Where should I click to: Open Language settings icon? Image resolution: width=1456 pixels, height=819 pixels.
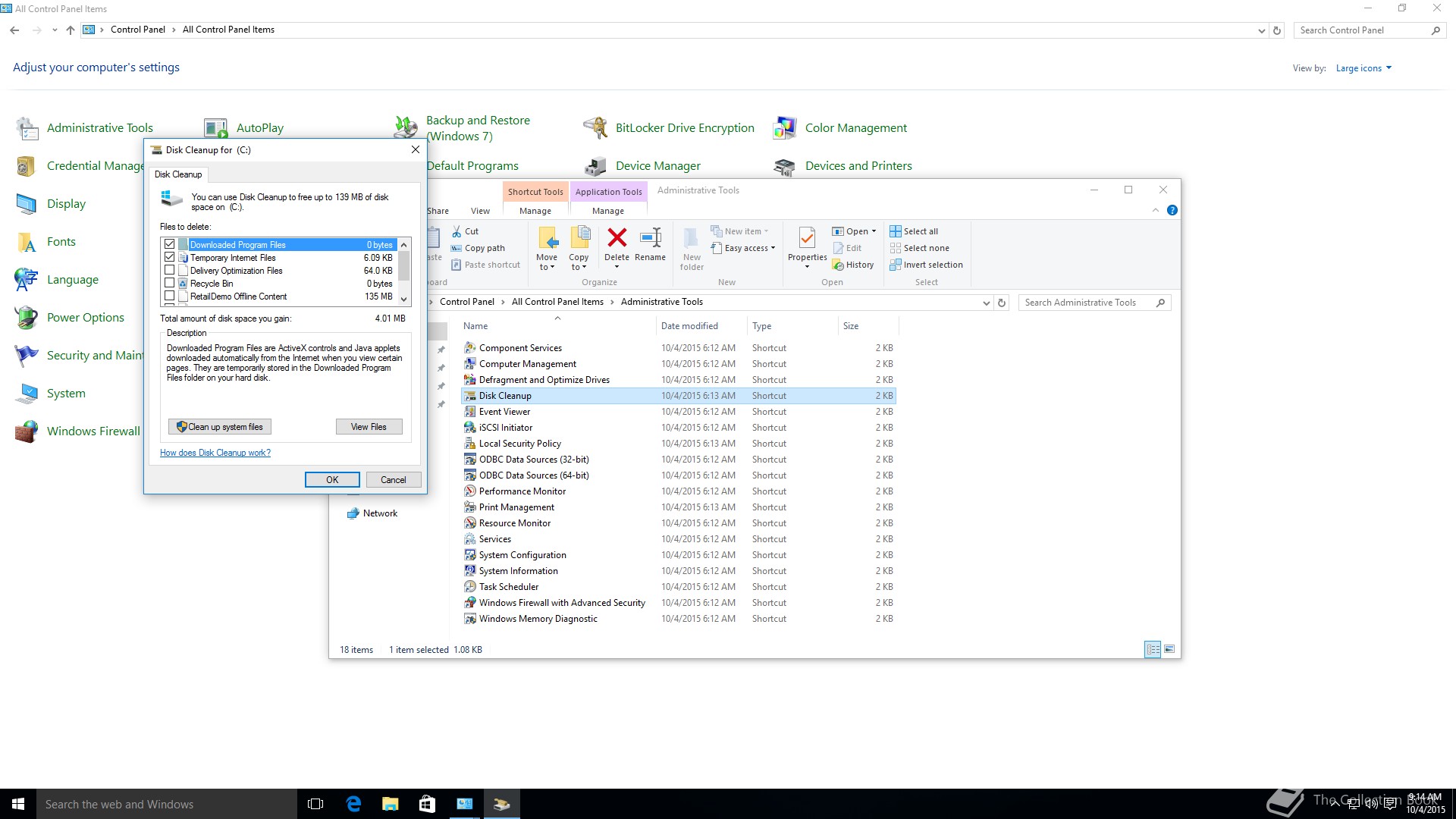tap(27, 280)
